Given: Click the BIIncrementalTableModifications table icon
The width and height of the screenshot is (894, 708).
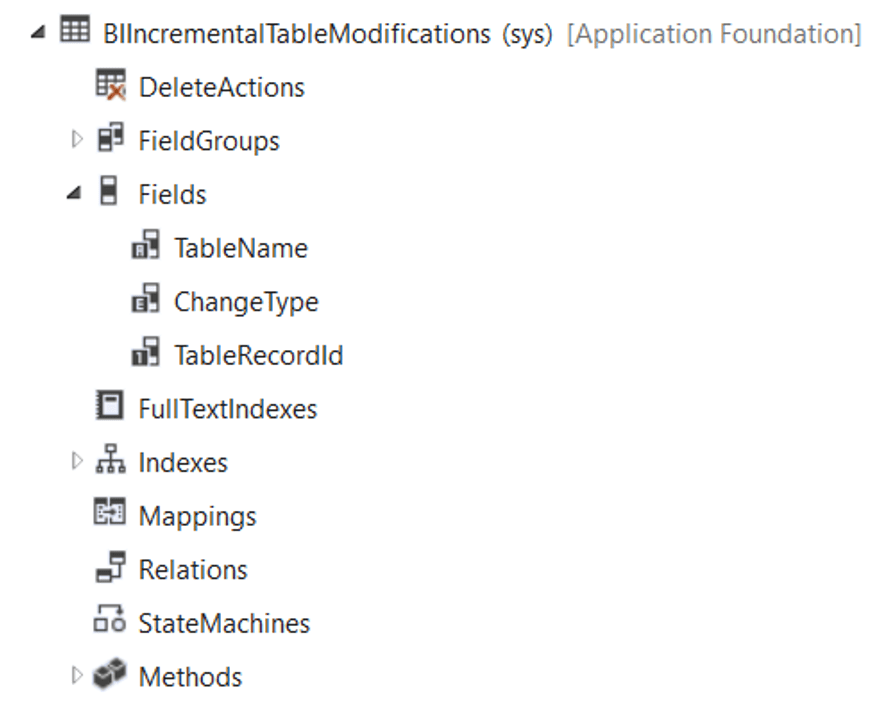Looking at the screenshot, I should (75, 32).
